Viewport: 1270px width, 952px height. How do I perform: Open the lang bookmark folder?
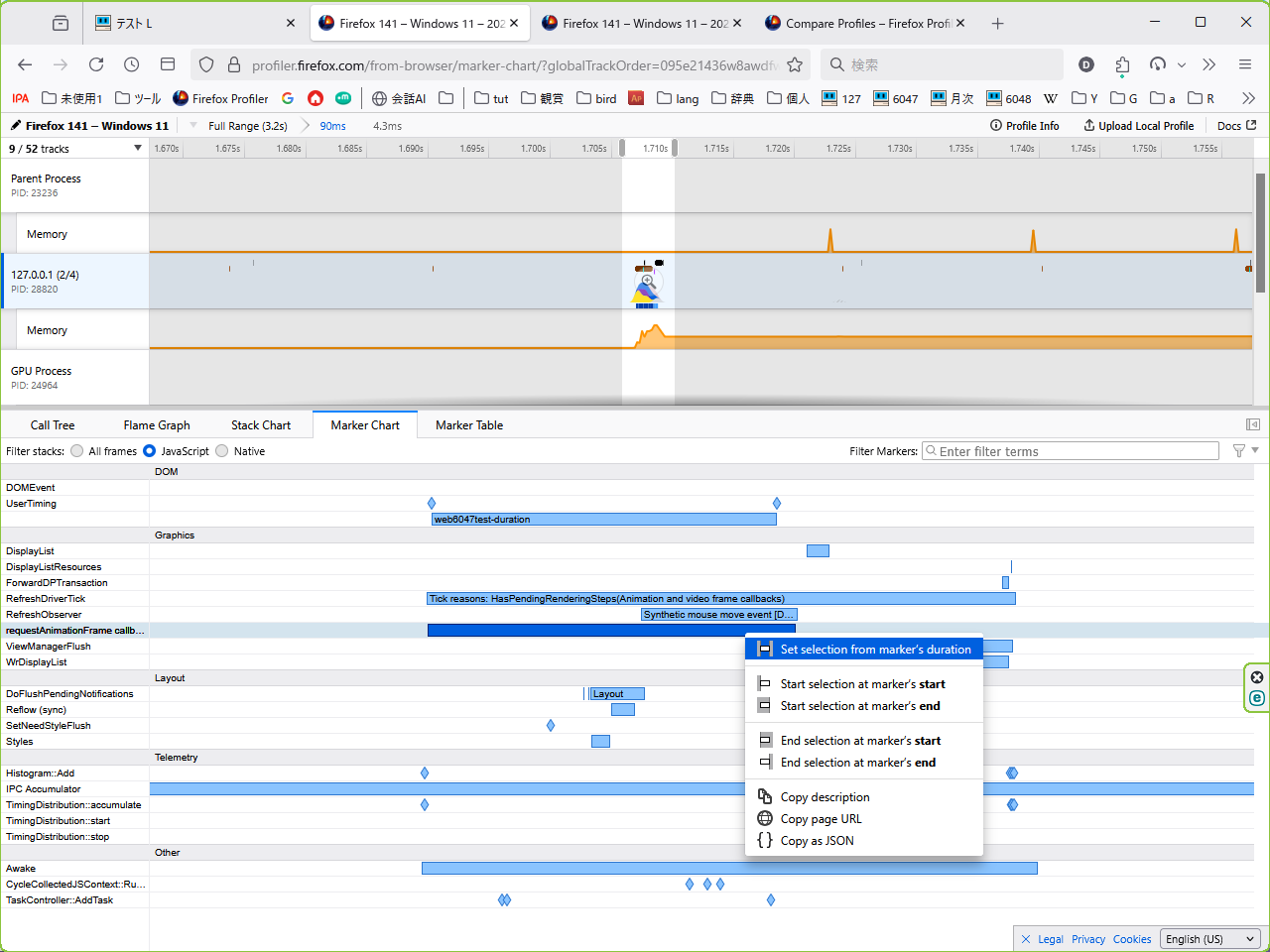[x=678, y=98]
